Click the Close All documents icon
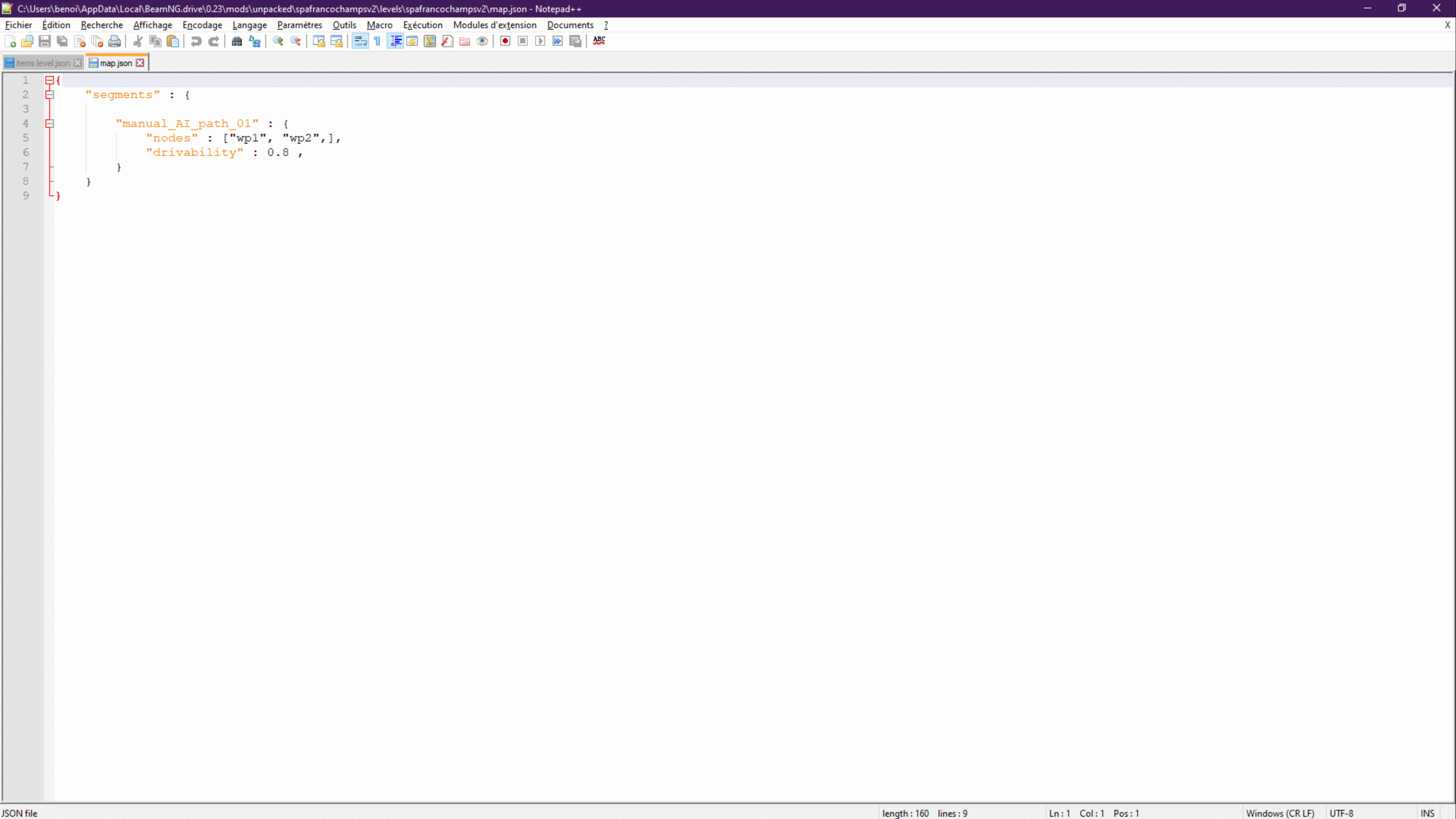 pos(97,41)
